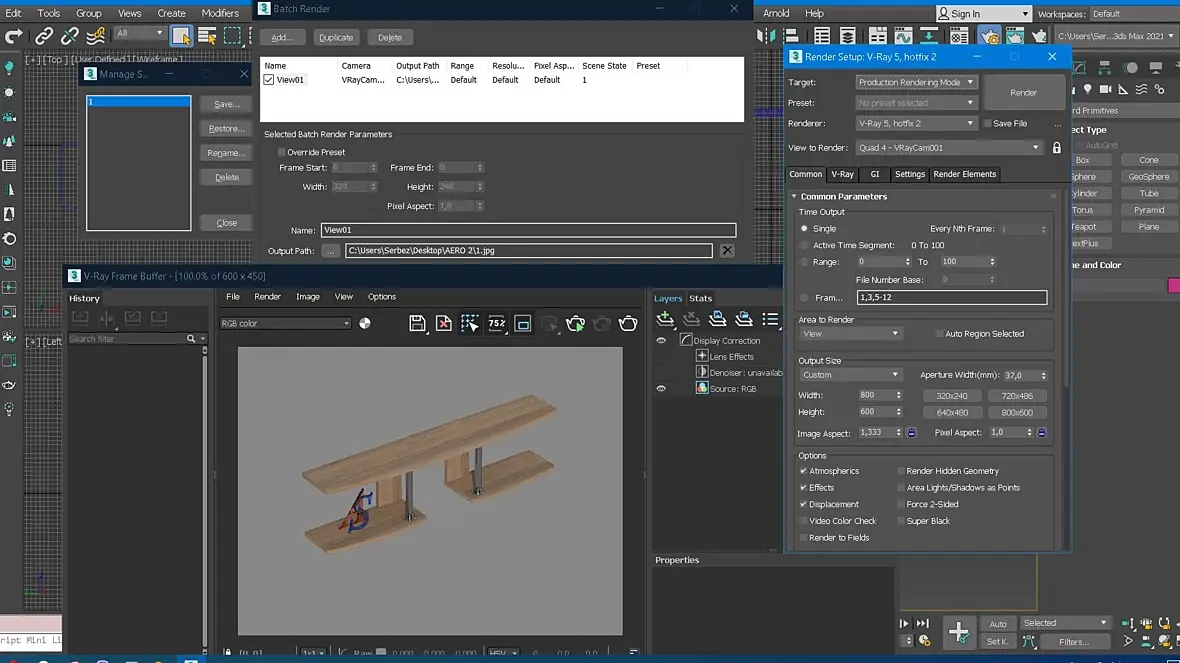The width and height of the screenshot is (1180, 663).
Task: Click the Create layer icon in Layers panel
Action: click(665, 319)
